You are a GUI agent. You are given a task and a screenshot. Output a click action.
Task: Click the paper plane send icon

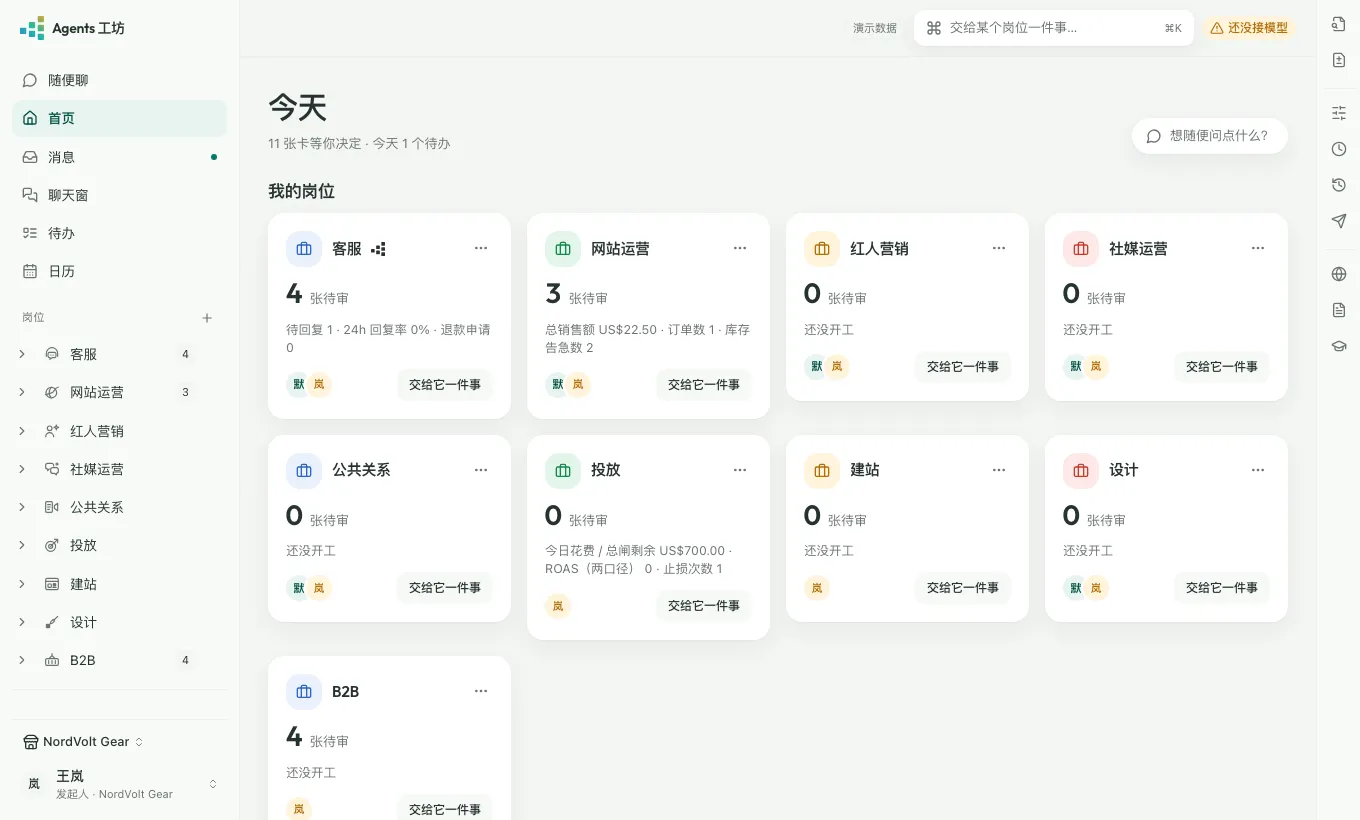coord(1339,221)
